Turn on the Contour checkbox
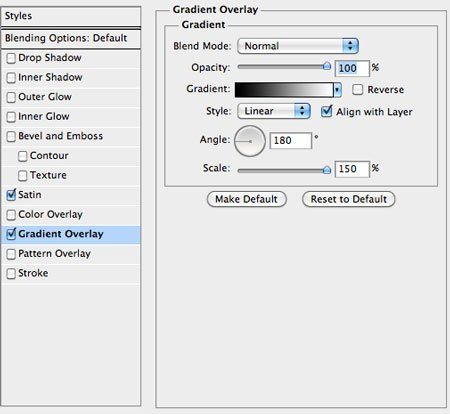Screen dimensions: 450x414 click(x=23, y=156)
